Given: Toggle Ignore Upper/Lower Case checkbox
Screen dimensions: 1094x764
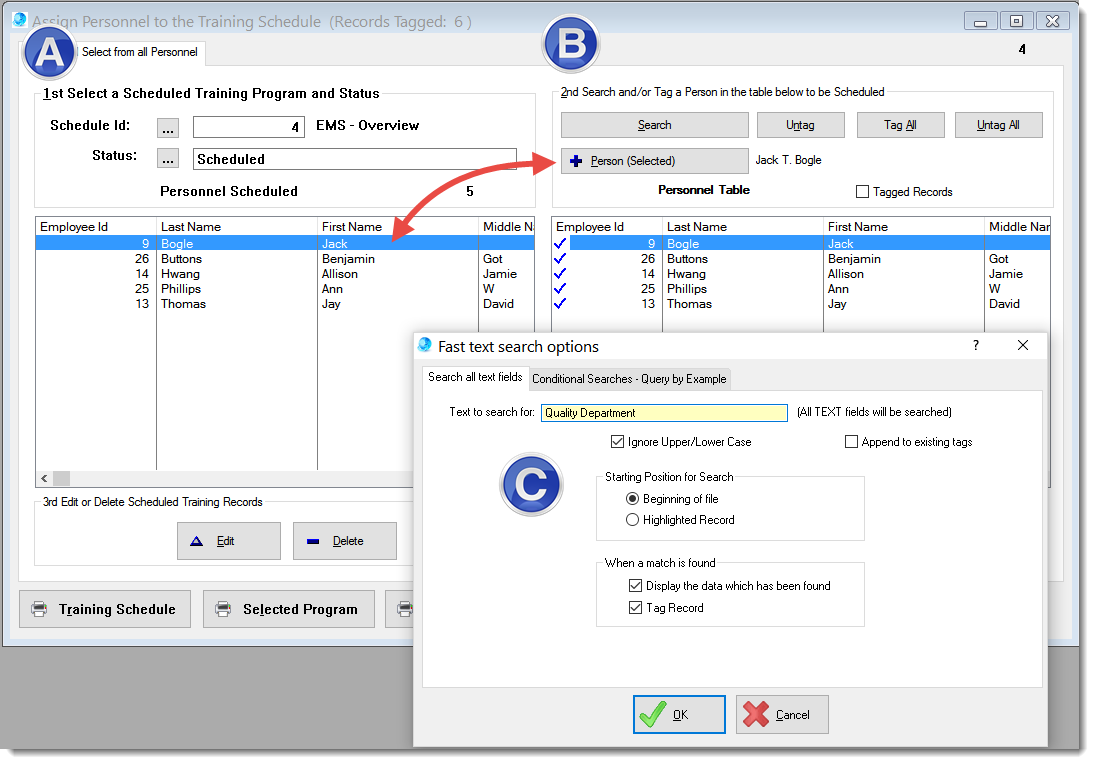Looking at the screenshot, I should (617, 442).
